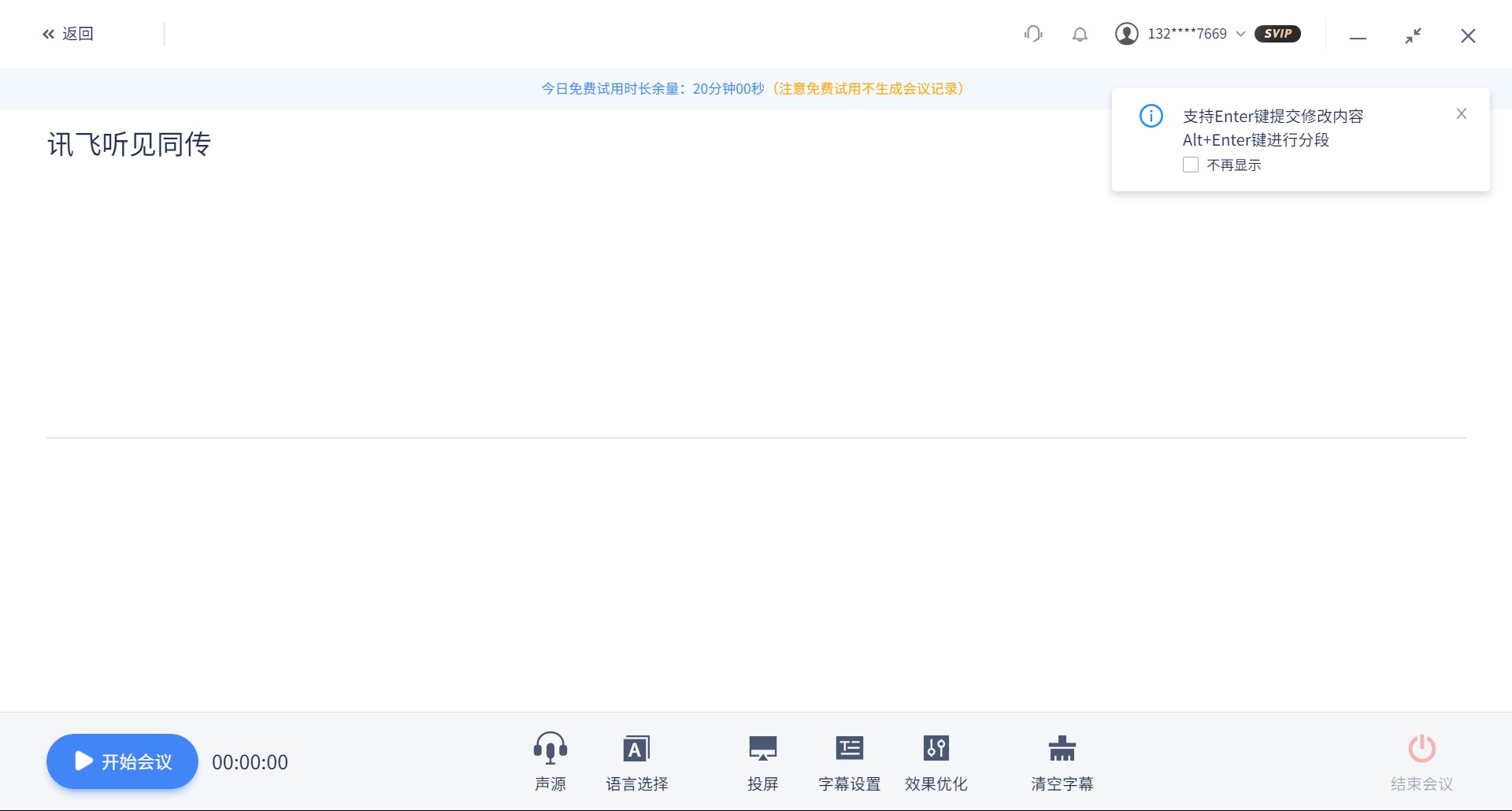The image size is (1512, 811).
Task: Open 投屏 screen projection
Action: coord(763,761)
